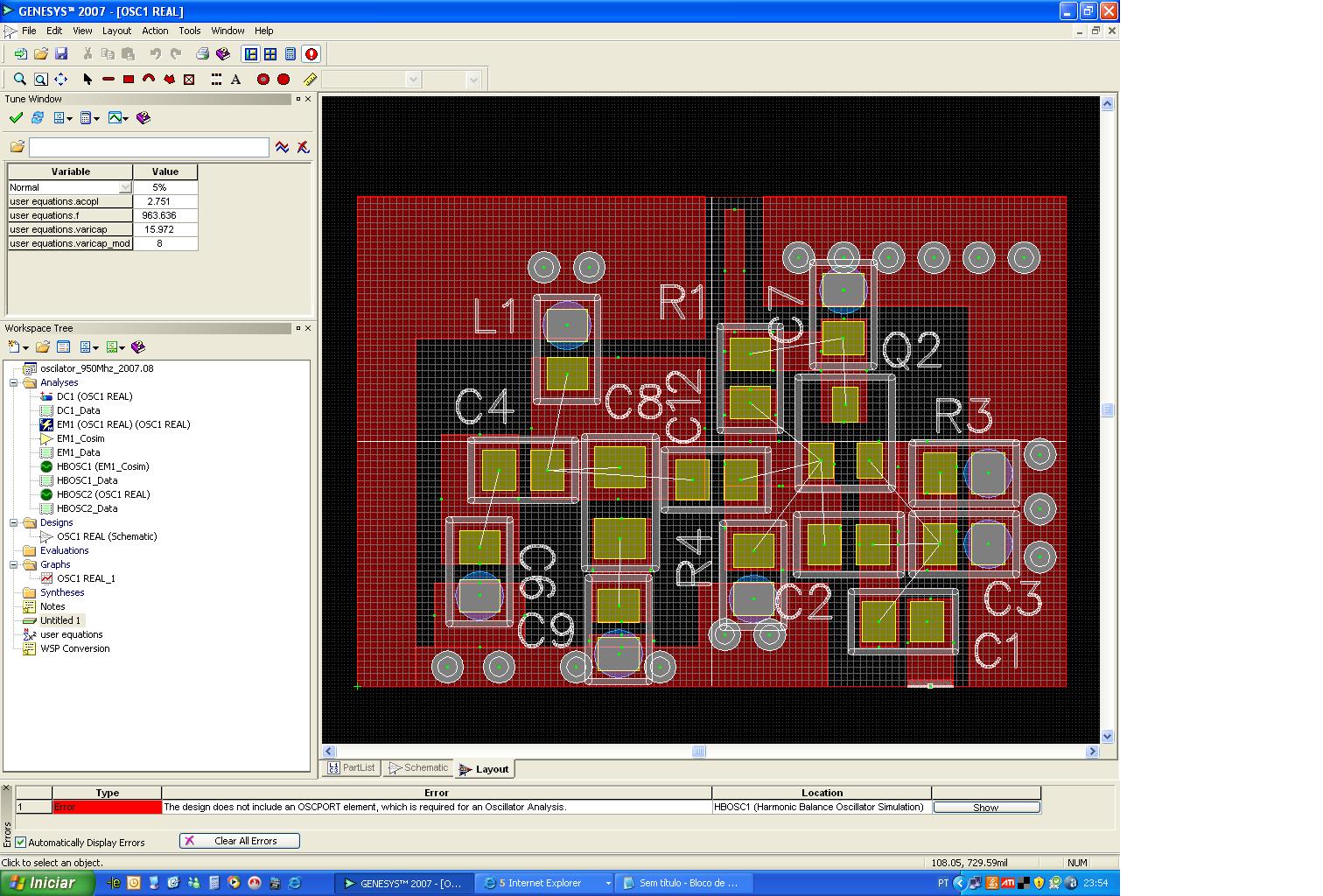Click the red exclamation errors icon

[311, 54]
